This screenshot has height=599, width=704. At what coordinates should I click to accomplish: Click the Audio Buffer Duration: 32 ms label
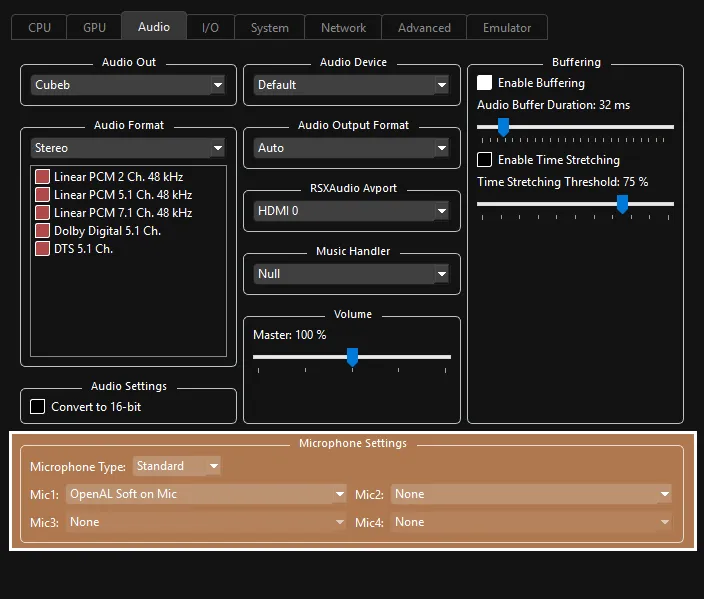point(554,105)
